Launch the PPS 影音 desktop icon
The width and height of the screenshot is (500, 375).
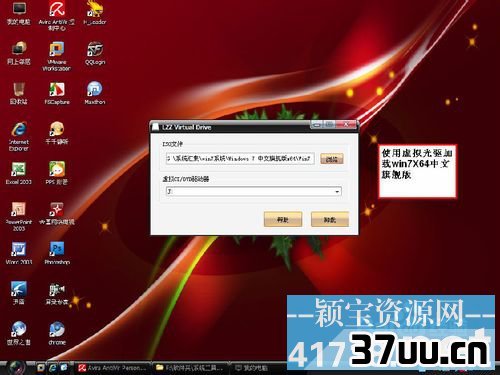[x=57, y=173]
